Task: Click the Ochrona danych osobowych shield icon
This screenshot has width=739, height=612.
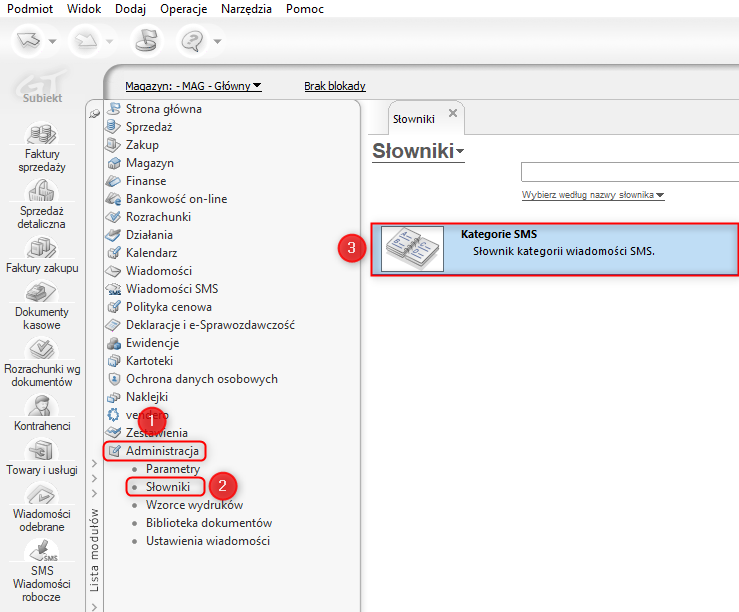Action: (x=114, y=379)
